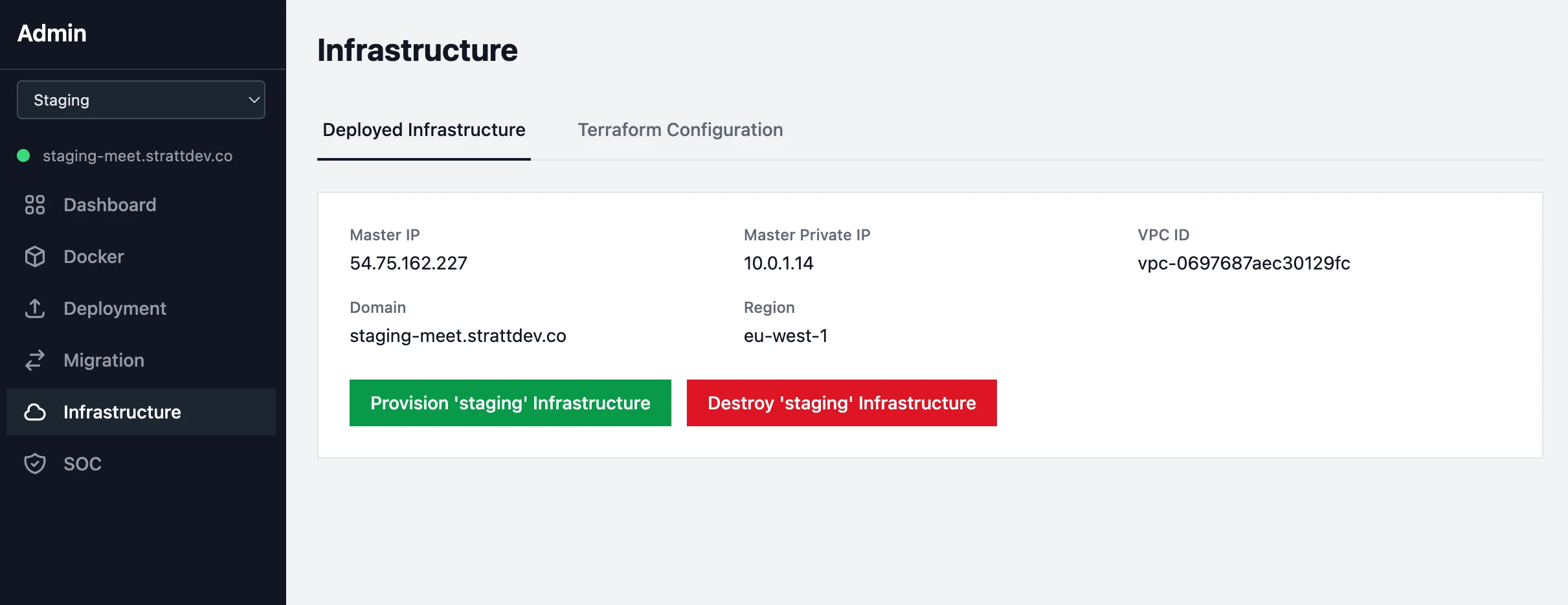Click the green status dot beside staging-meet.strattdev.co
The width and height of the screenshot is (1568, 605).
pos(22,155)
